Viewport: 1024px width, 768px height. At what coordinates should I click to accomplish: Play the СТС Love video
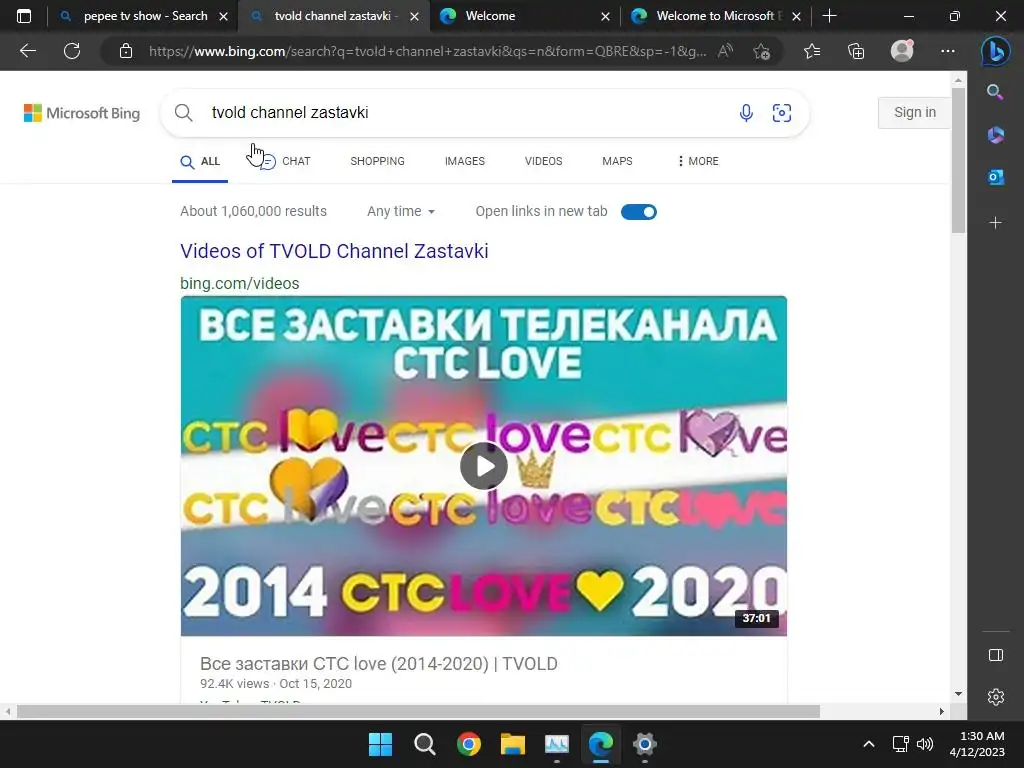[x=484, y=466]
